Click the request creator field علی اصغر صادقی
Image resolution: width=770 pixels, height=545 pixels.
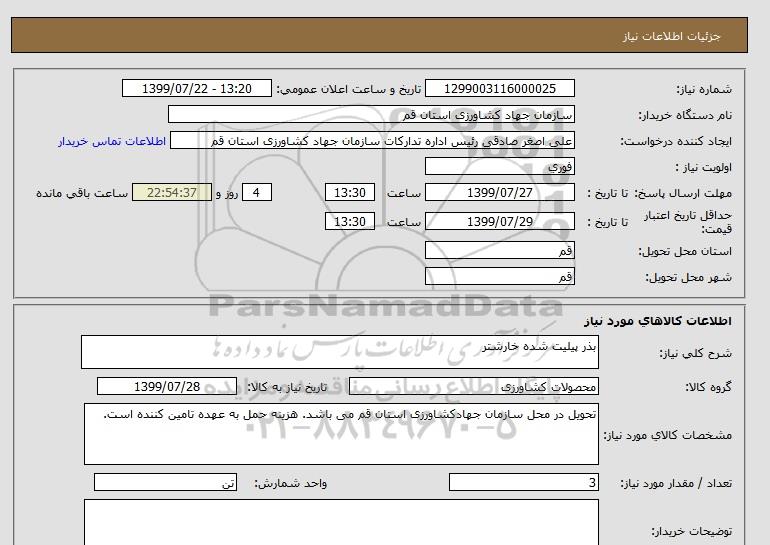(372, 141)
